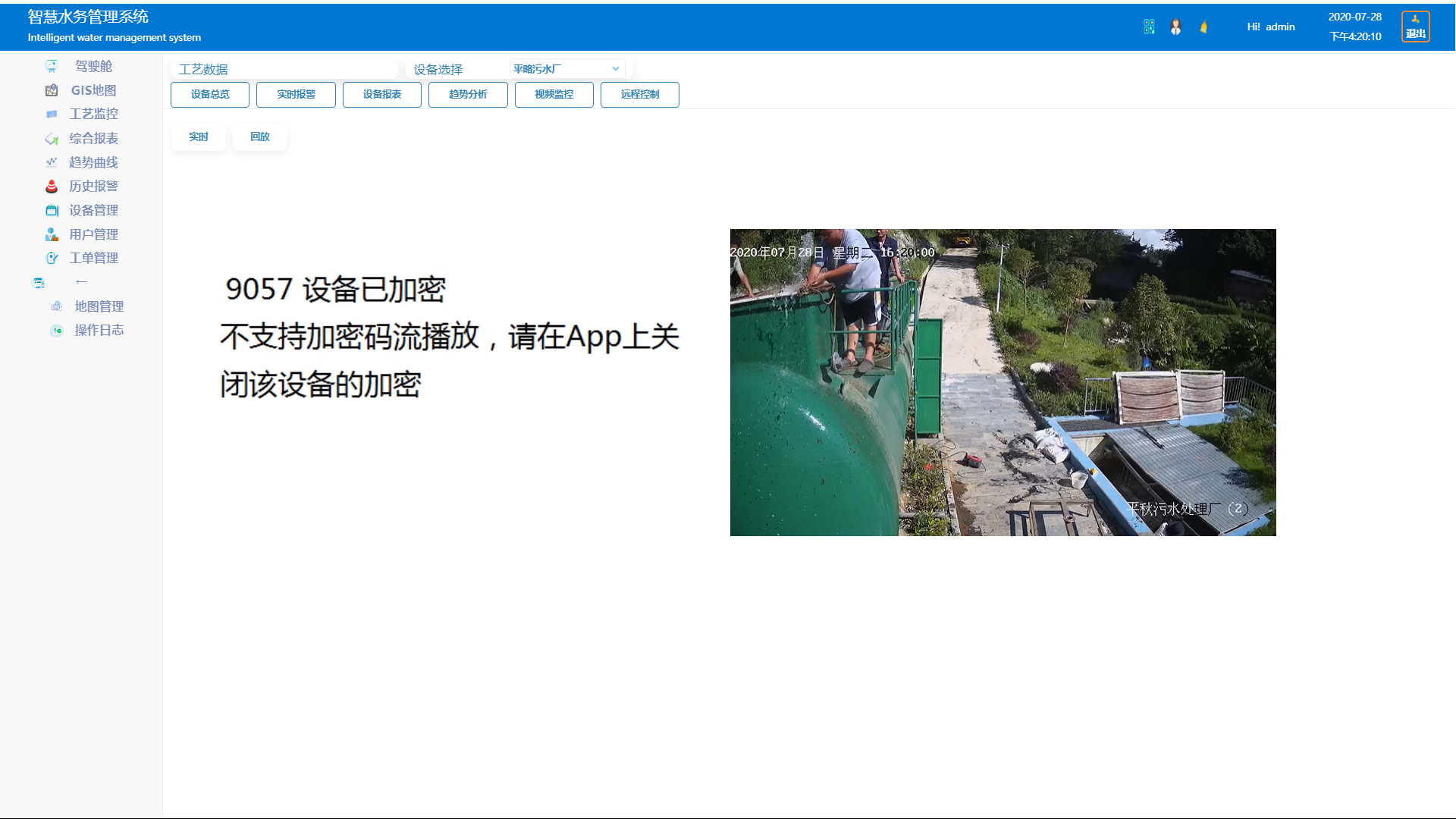This screenshot has width=1456, height=819.
Task: Open 驾驶舱 menu item
Action: click(93, 66)
